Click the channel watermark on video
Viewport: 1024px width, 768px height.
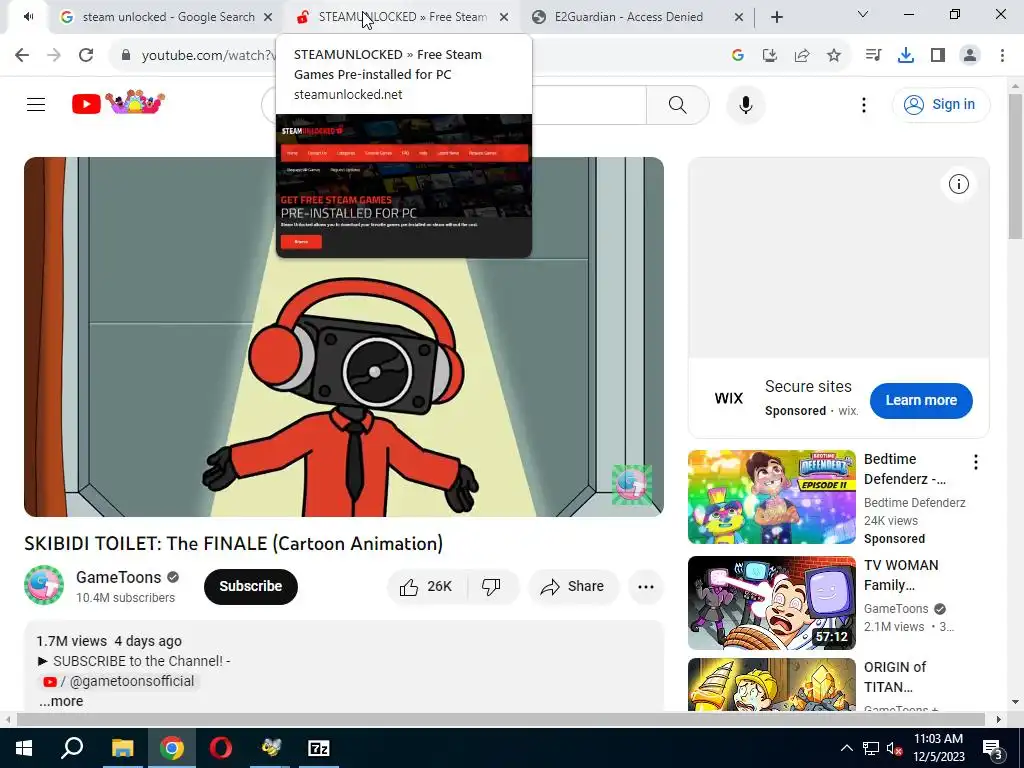point(632,485)
